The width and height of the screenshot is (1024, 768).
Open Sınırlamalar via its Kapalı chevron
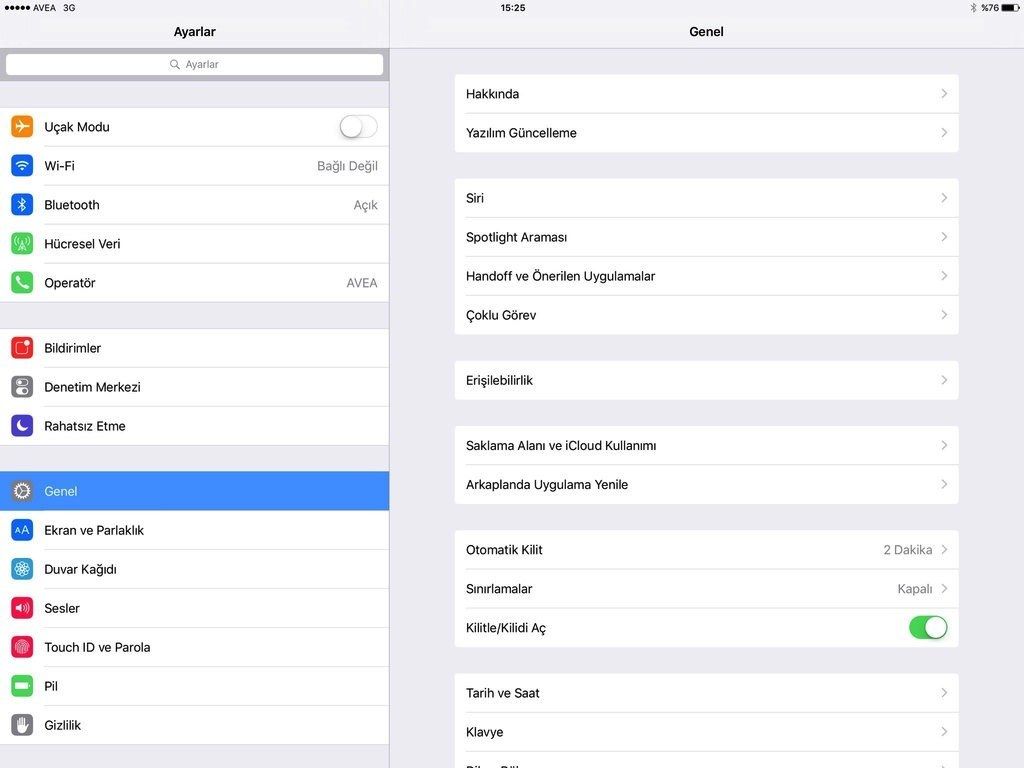(x=943, y=589)
